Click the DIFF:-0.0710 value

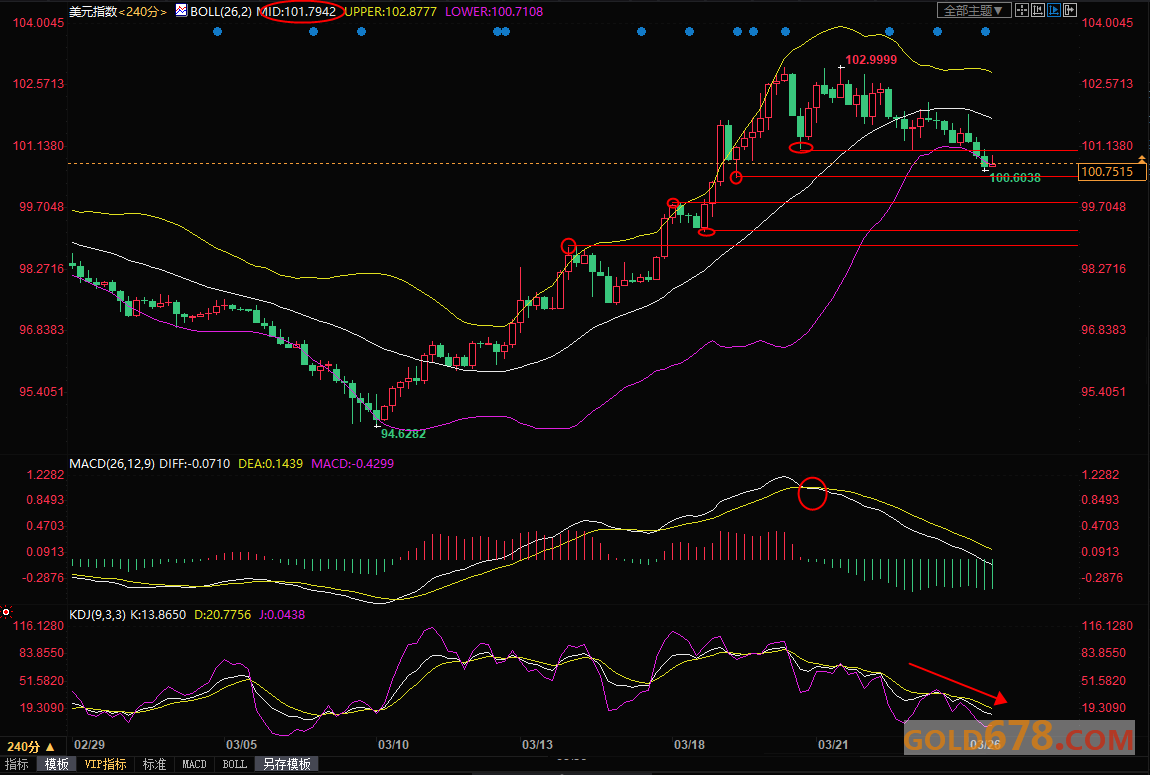point(194,463)
